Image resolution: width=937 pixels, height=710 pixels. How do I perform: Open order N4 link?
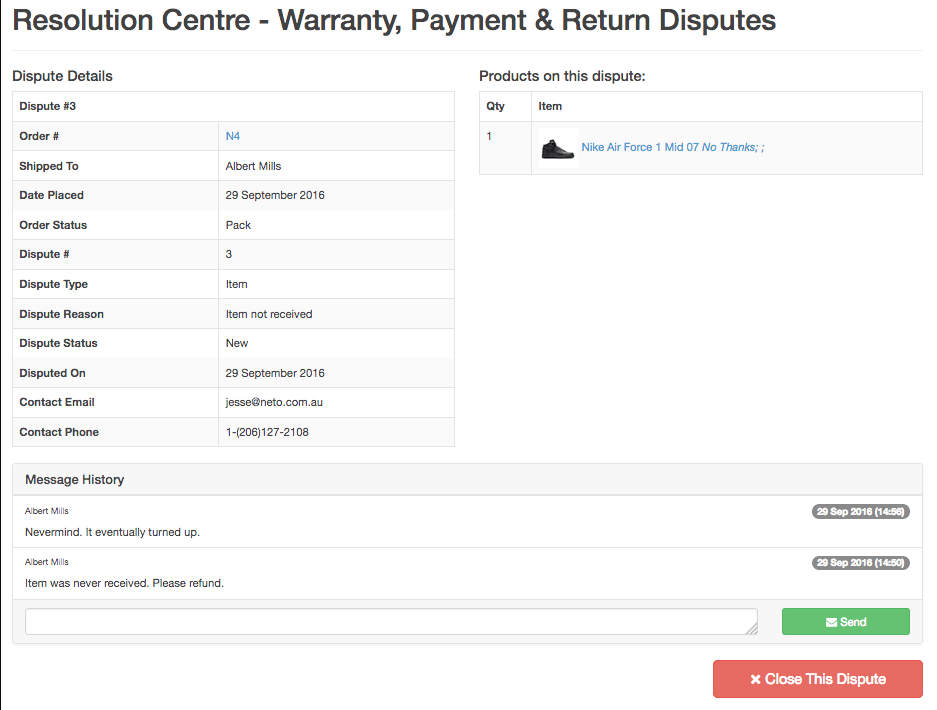(x=232, y=136)
